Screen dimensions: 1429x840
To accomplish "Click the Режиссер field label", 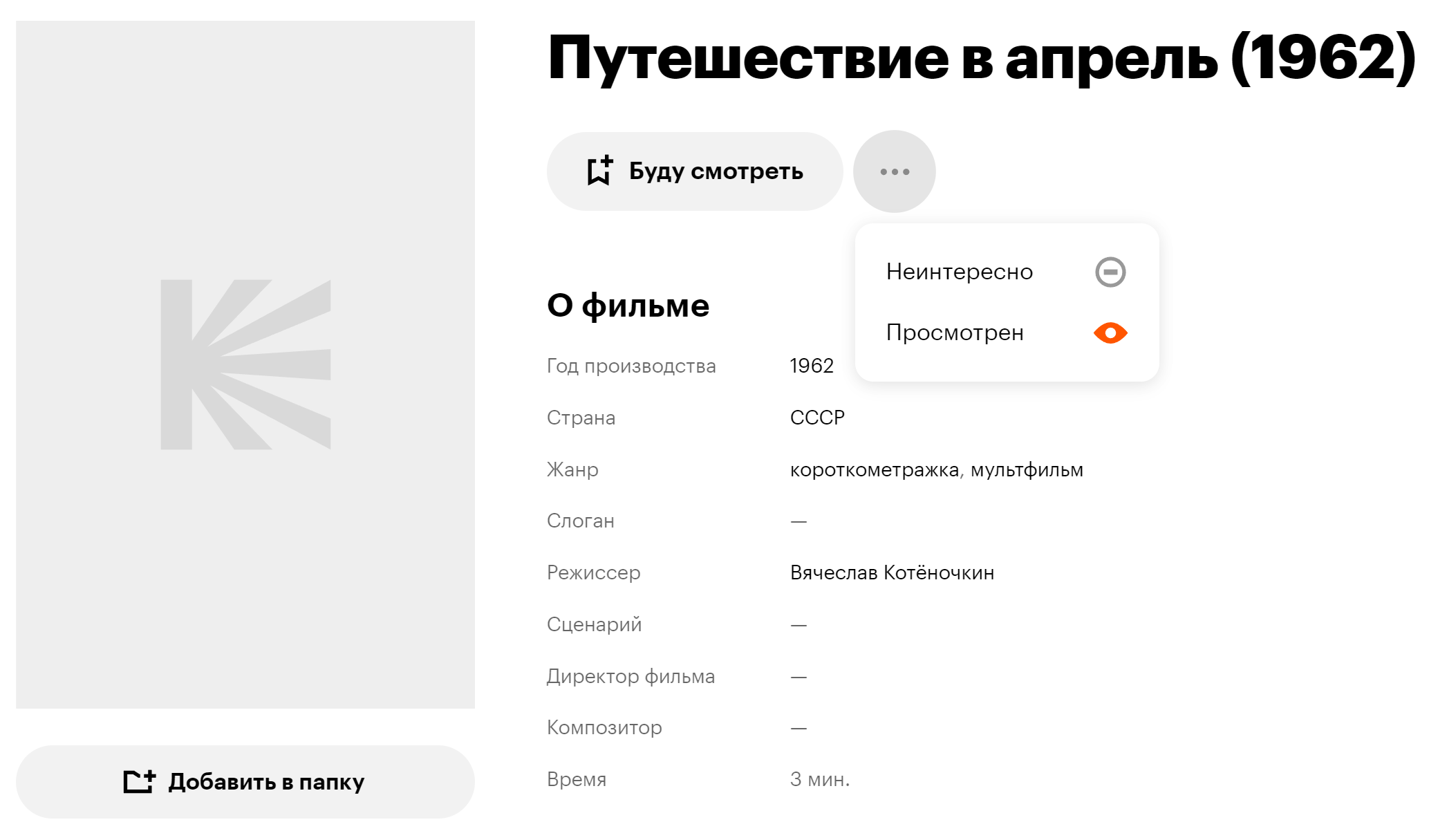I will point(593,573).
